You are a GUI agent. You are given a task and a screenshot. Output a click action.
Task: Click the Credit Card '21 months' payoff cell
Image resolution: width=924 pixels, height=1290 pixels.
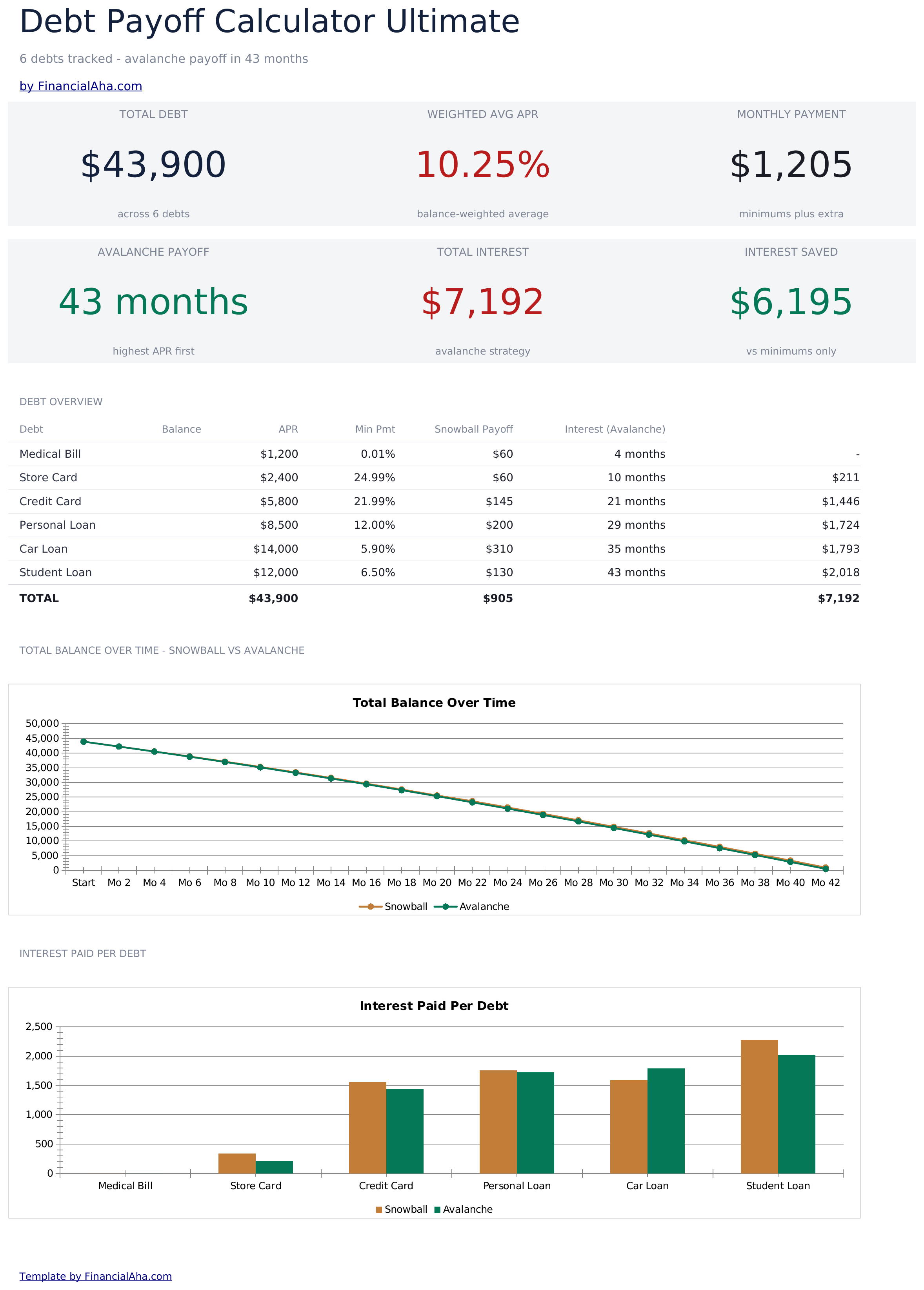click(x=636, y=501)
